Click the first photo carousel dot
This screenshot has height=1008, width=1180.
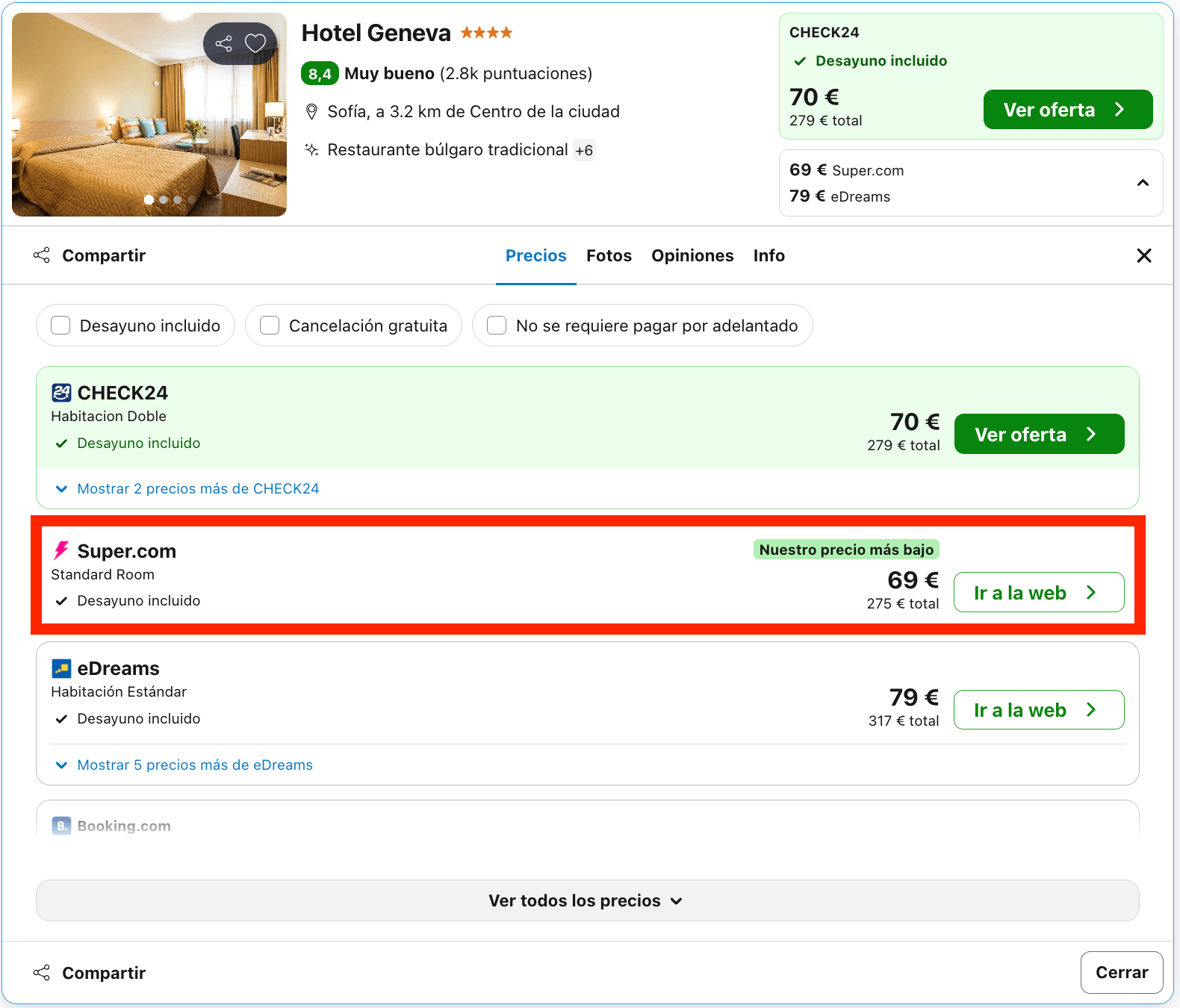pyautogui.click(x=149, y=199)
